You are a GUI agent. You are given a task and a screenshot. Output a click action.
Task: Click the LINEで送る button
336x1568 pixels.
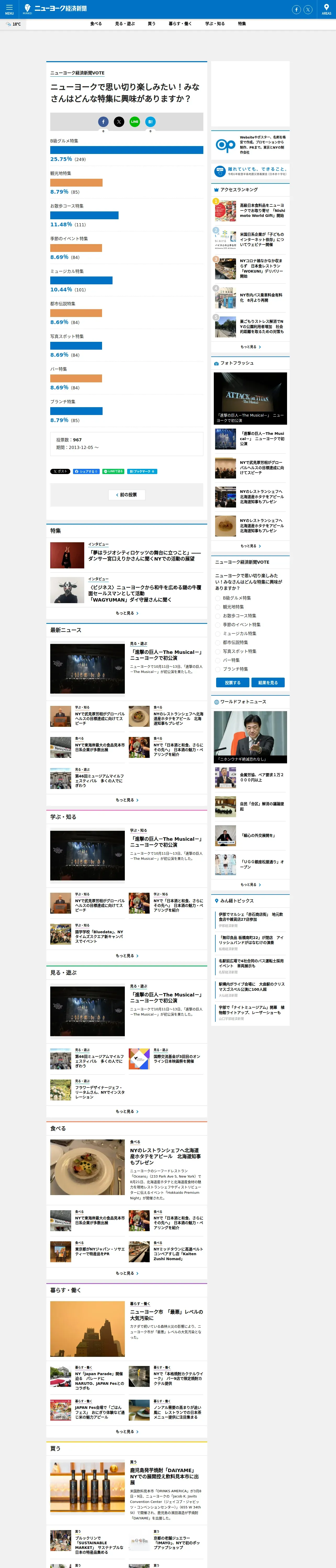pyautogui.click(x=113, y=471)
